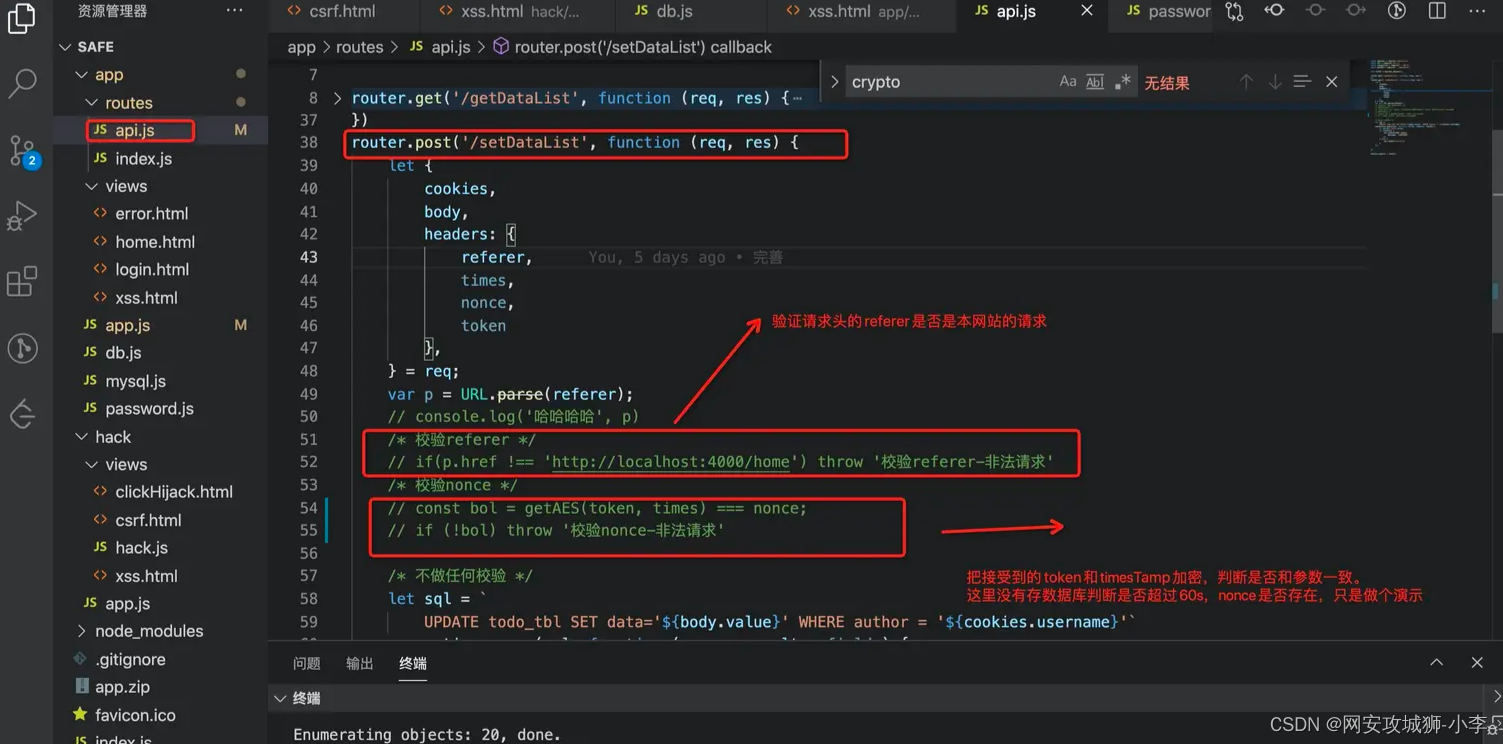
Task: Open home.html in Explorer
Action: click(x=155, y=242)
